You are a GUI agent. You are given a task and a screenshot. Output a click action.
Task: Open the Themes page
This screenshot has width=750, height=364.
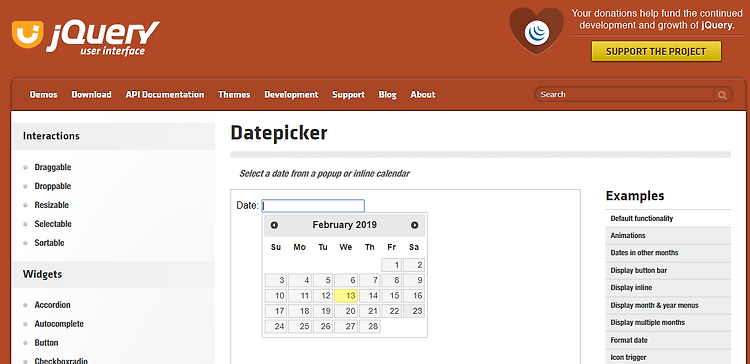(x=234, y=95)
